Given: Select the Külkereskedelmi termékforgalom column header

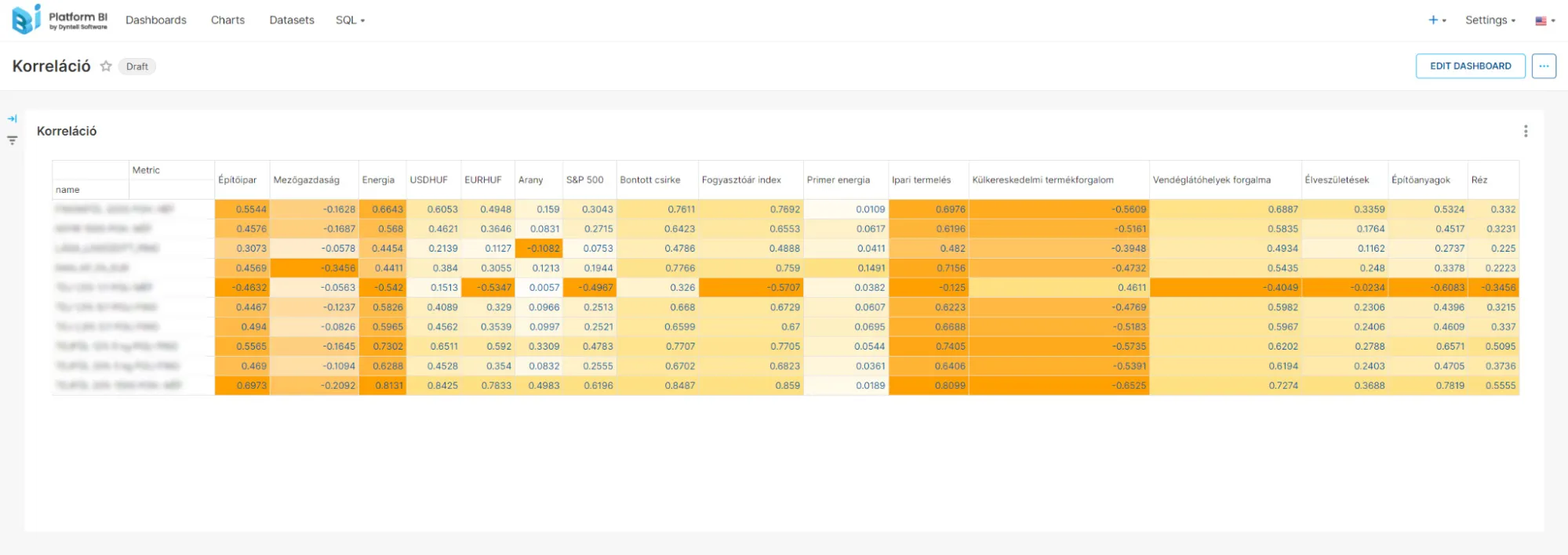Looking at the screenshot, I should 1042,180.
